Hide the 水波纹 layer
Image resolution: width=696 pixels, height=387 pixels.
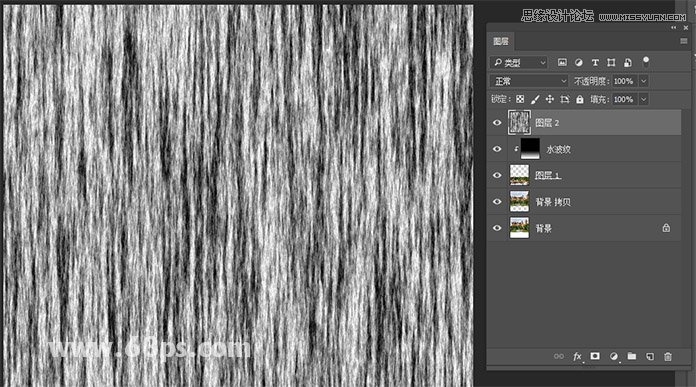pos(497,149)
